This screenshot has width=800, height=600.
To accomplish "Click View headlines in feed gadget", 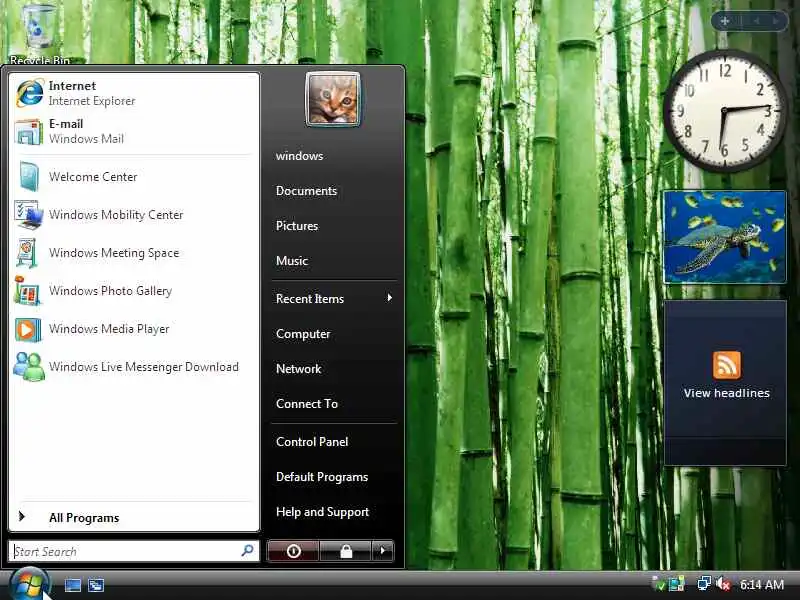I will click(x=727, y=393).
